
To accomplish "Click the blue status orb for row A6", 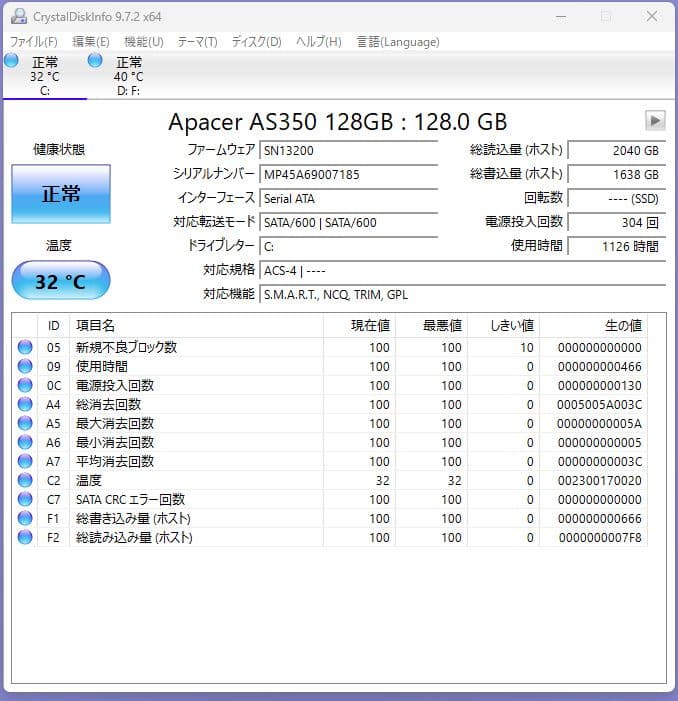I will 25,442.
